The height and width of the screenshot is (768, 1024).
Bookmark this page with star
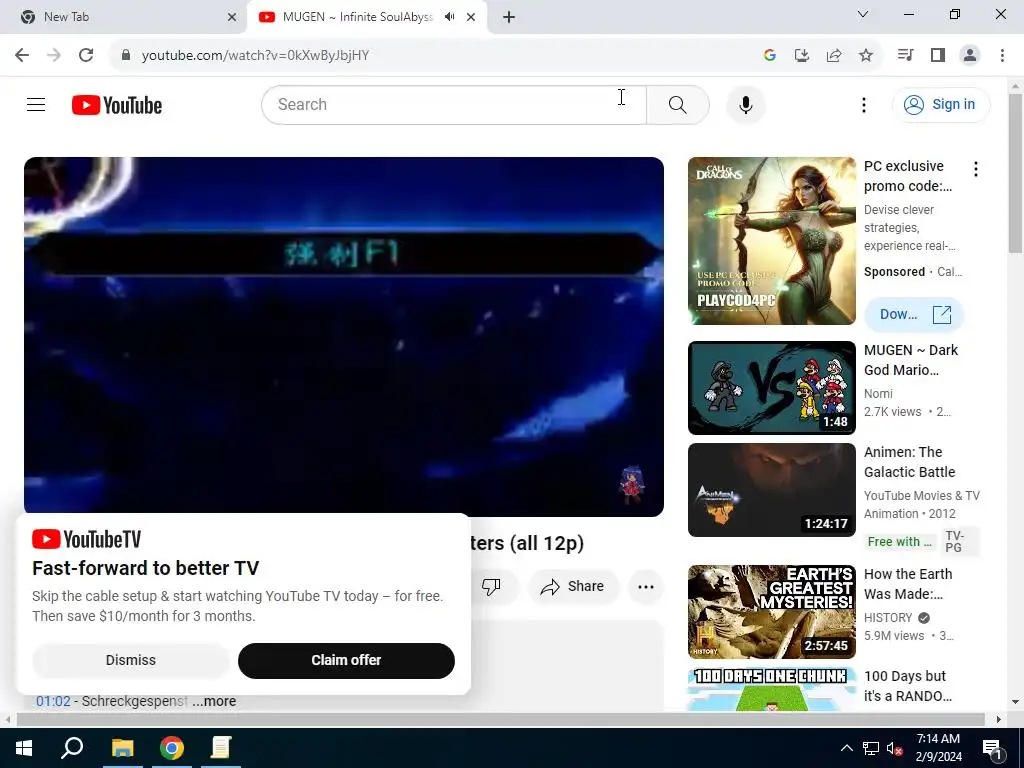pyautogui.click(x=866, y=55)
